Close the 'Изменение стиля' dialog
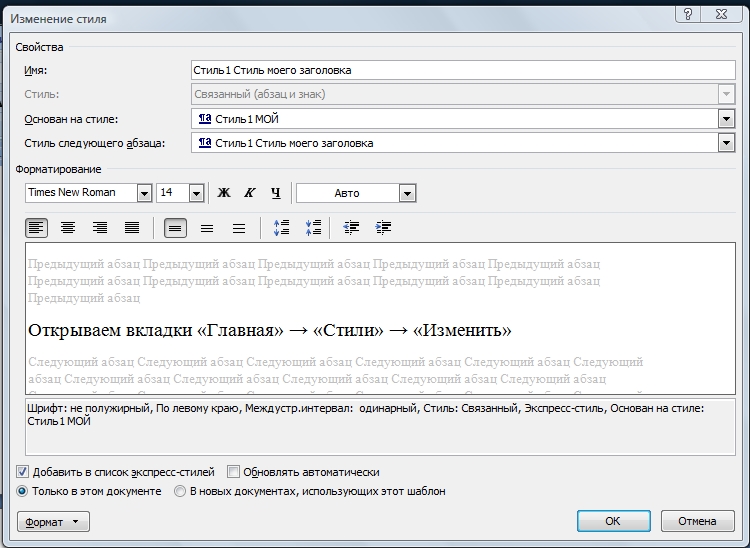Screen dimensions: 750x548 [x=721, y=14]
